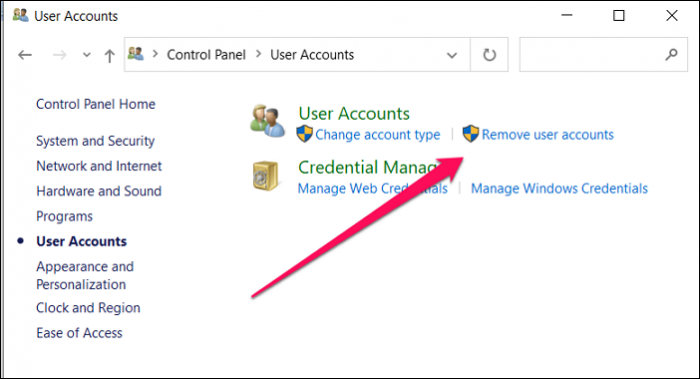Click the Forward navigation arrow

[x=59, y=55]
